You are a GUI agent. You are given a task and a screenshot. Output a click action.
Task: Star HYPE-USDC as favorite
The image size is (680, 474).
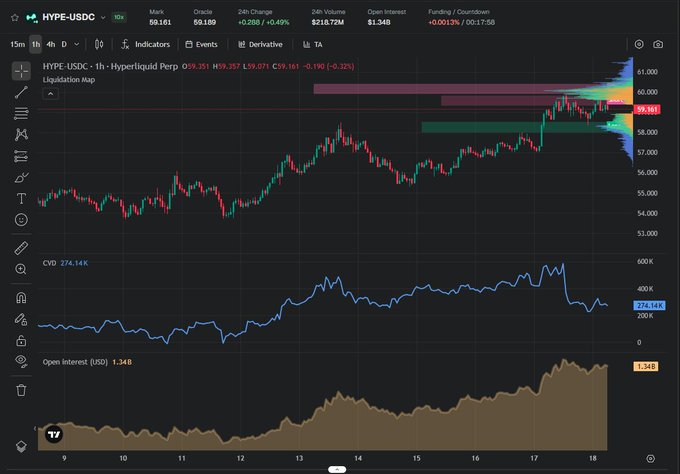(15, 18)
